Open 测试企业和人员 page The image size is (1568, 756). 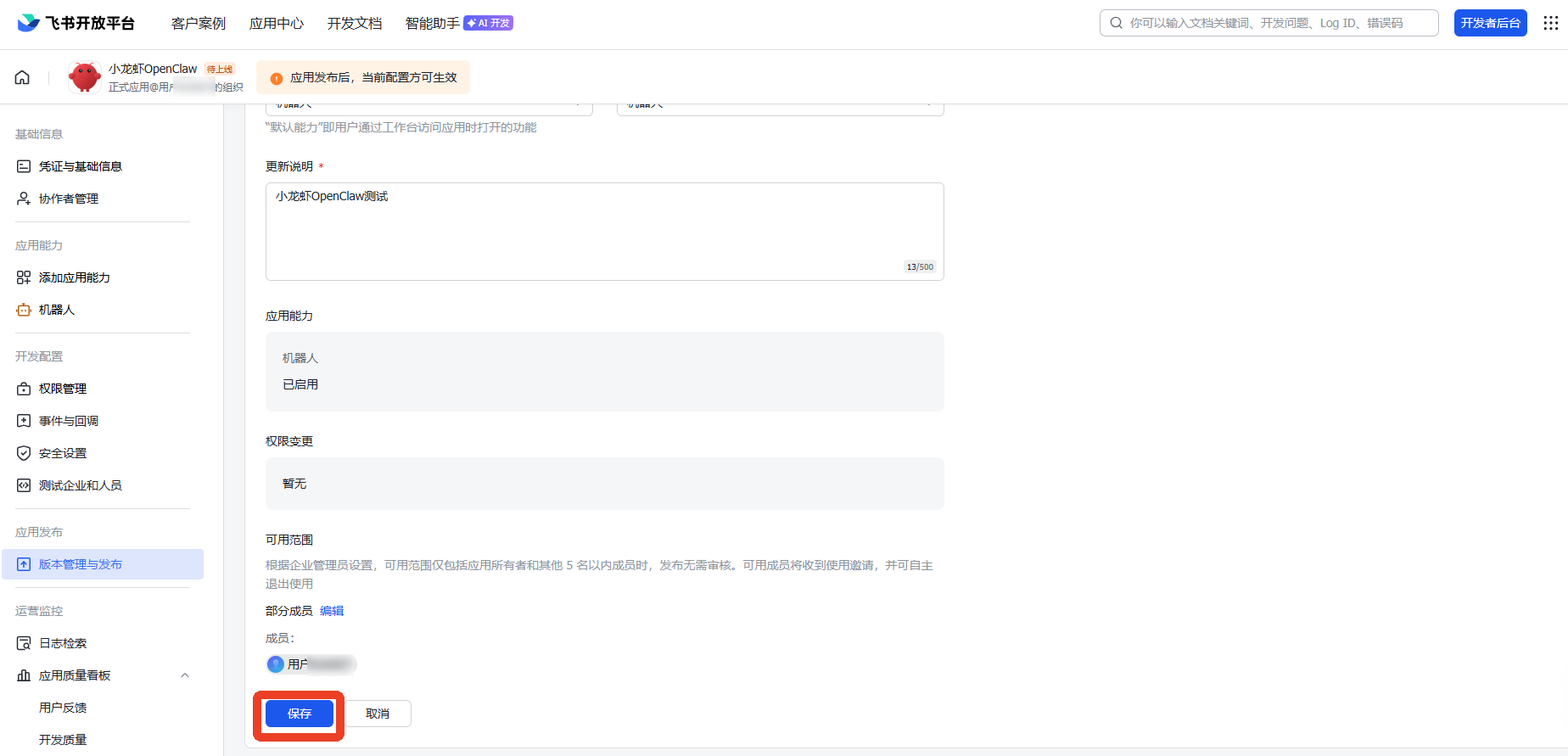click(80, 485)
